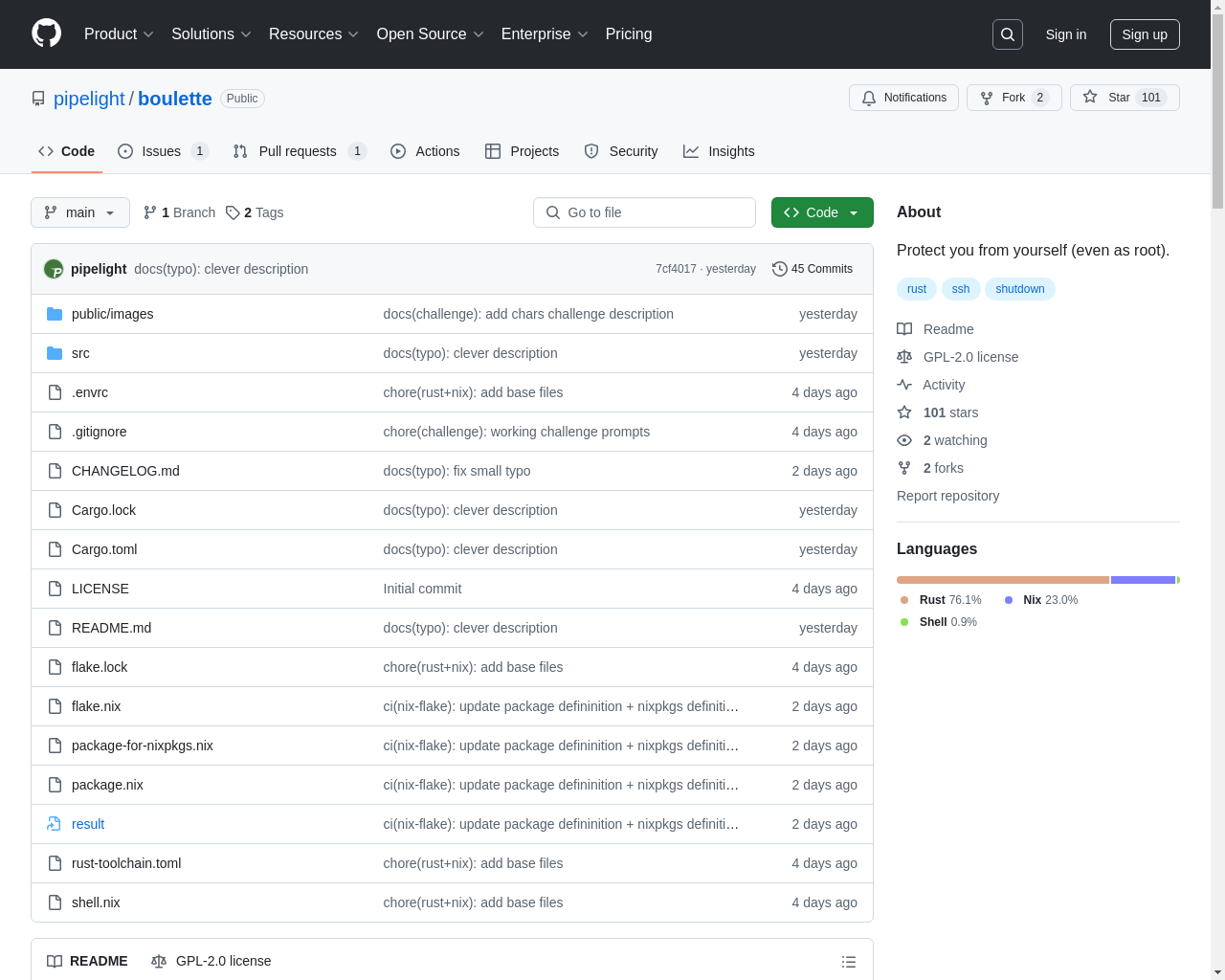Switch to the Projects tab

pyautogui.click(x=522, y=151)
